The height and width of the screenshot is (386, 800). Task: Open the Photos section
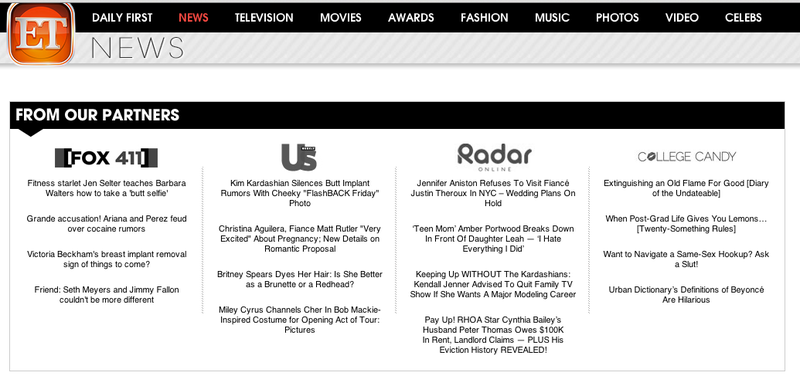pos(617,17)
